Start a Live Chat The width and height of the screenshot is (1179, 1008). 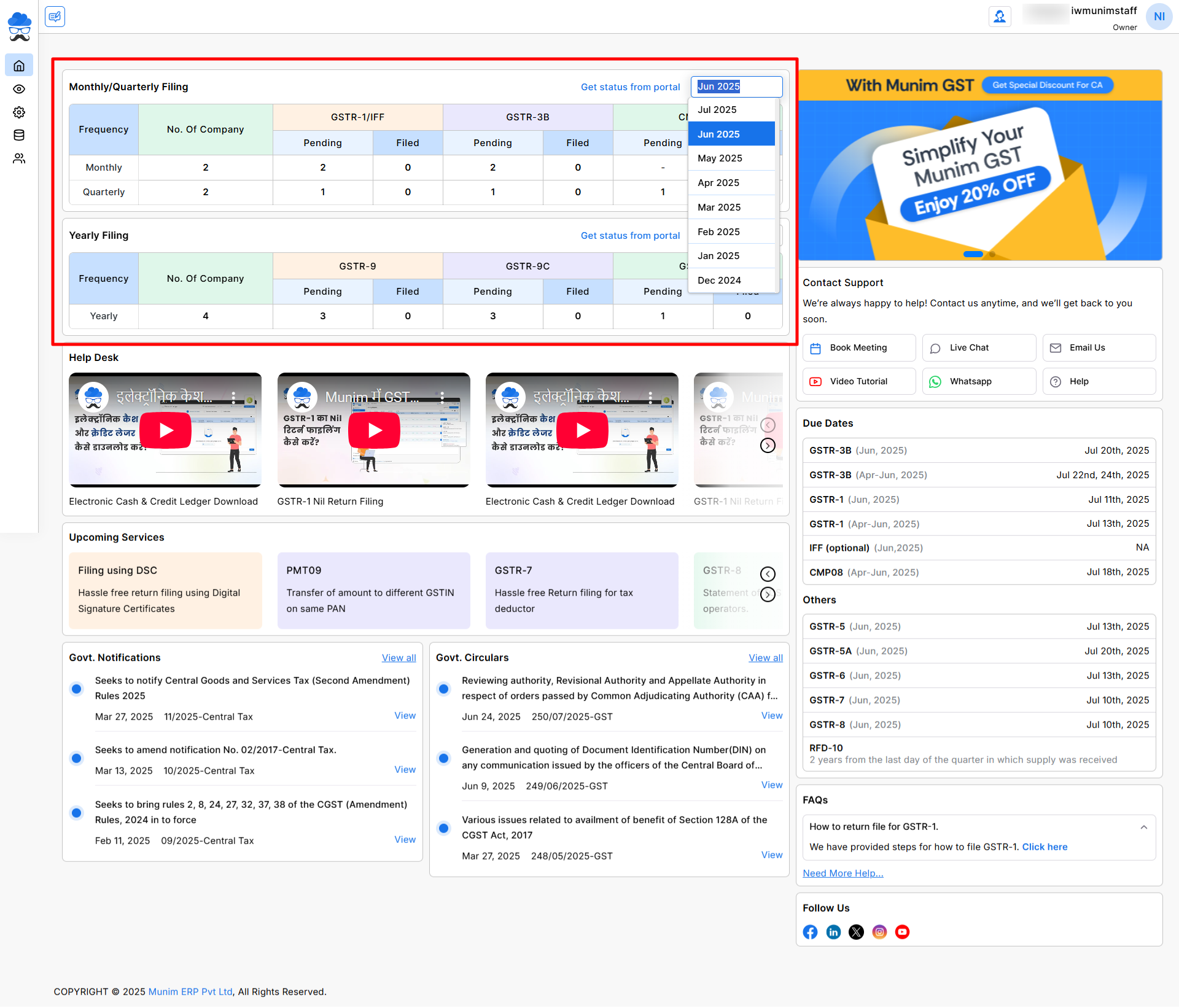[x=979, y=347]
